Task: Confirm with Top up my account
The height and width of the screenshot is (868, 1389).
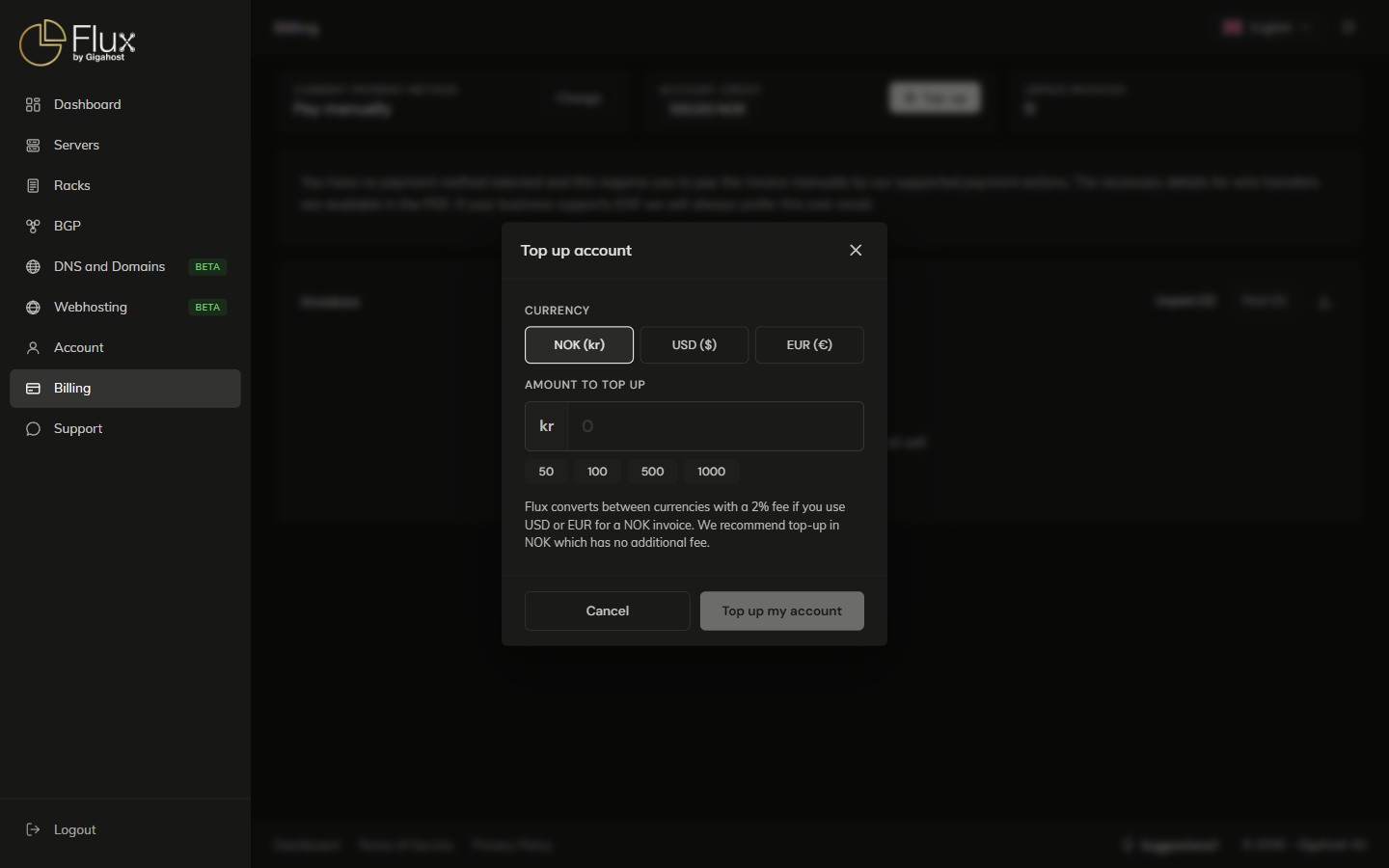Action: pos(782,610)
